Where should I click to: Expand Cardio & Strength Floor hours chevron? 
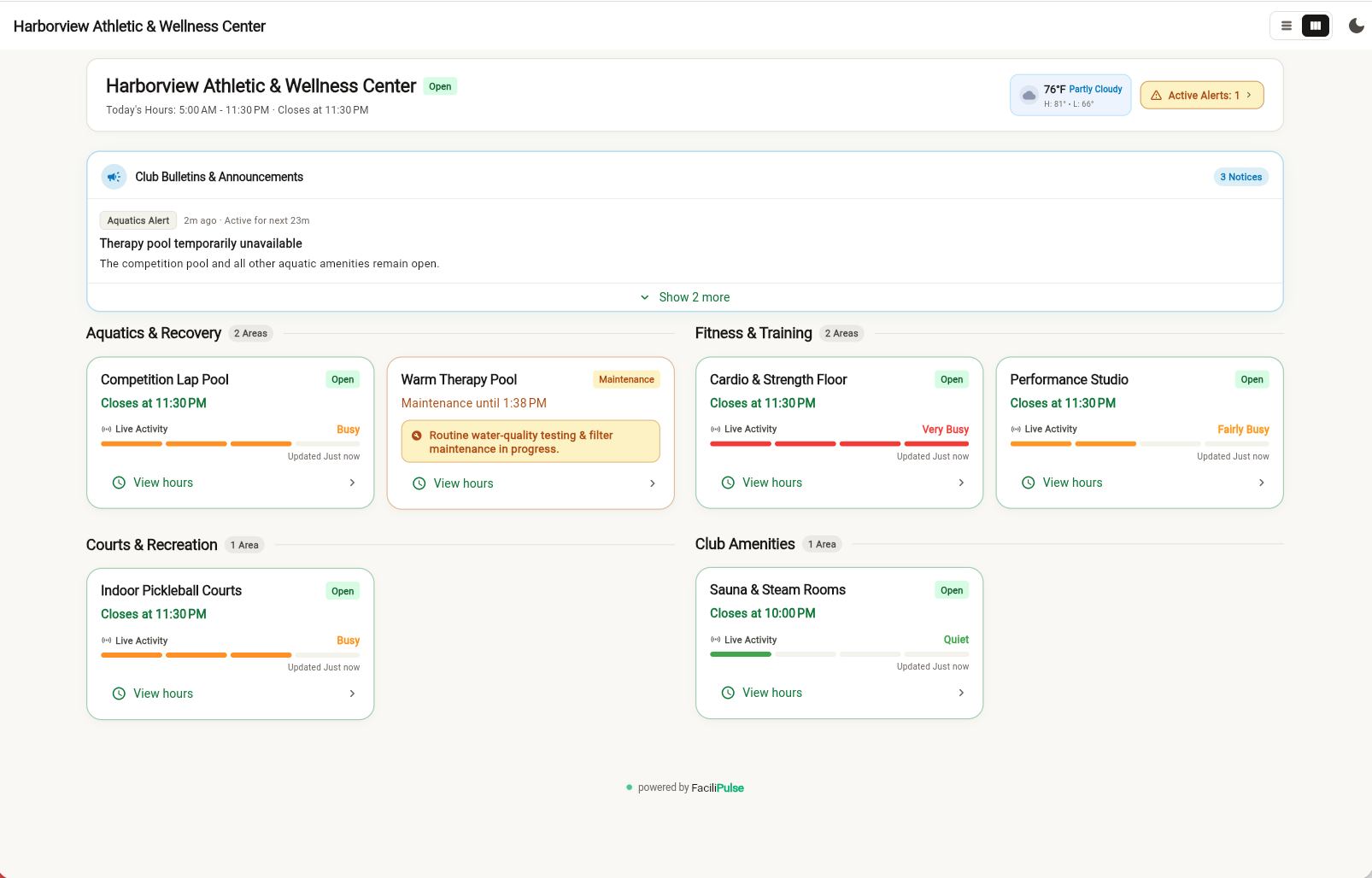point(961,483)
